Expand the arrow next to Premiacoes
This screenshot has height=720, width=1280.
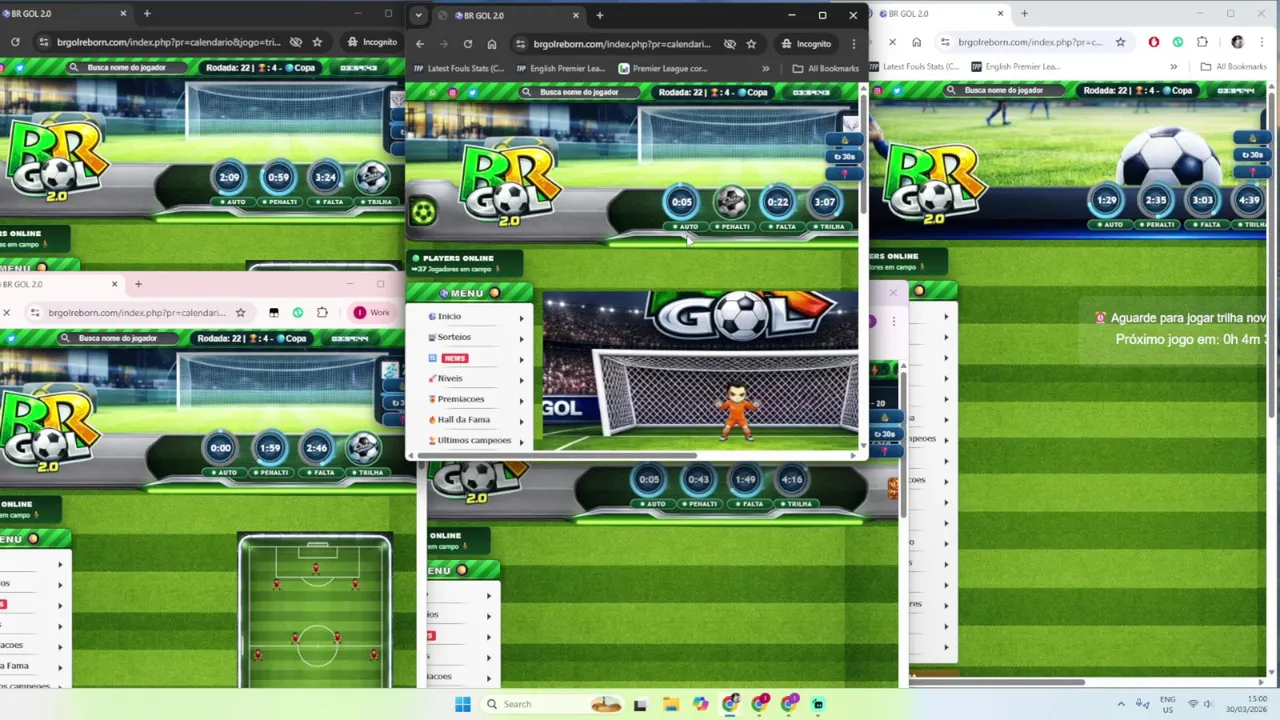point(521,400)
